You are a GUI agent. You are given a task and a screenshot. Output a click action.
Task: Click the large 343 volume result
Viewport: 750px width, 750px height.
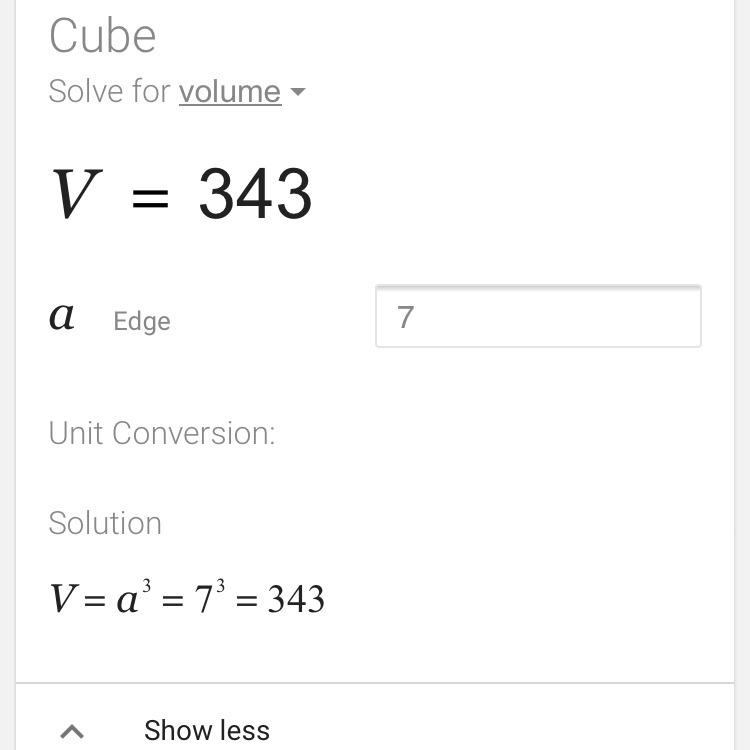[255, 194]
